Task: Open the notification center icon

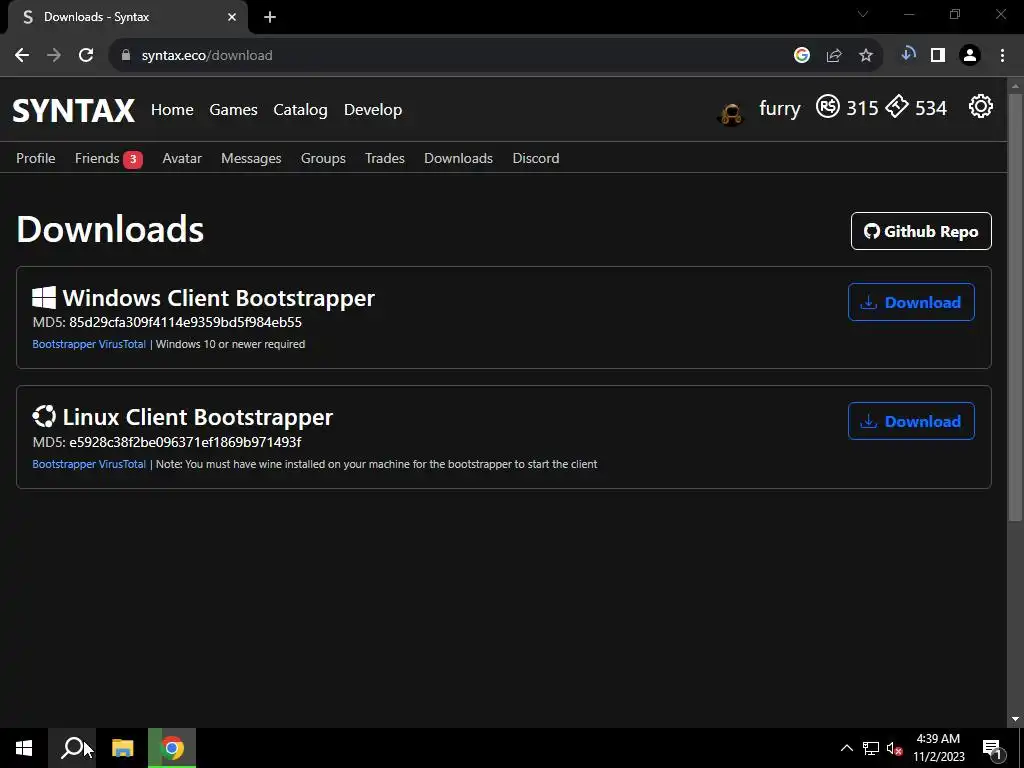Action: pyautogui.click(x=992, y=749)
